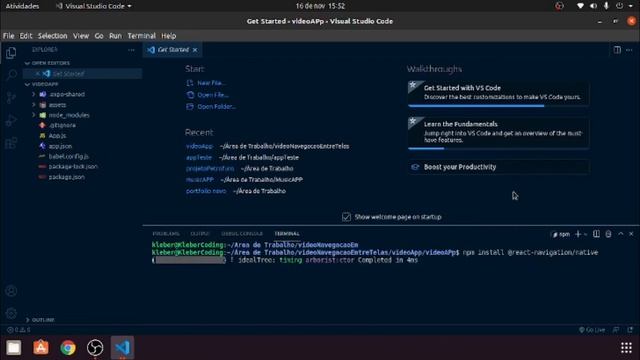Collapse the Open Editors section

tap(27, 63)
